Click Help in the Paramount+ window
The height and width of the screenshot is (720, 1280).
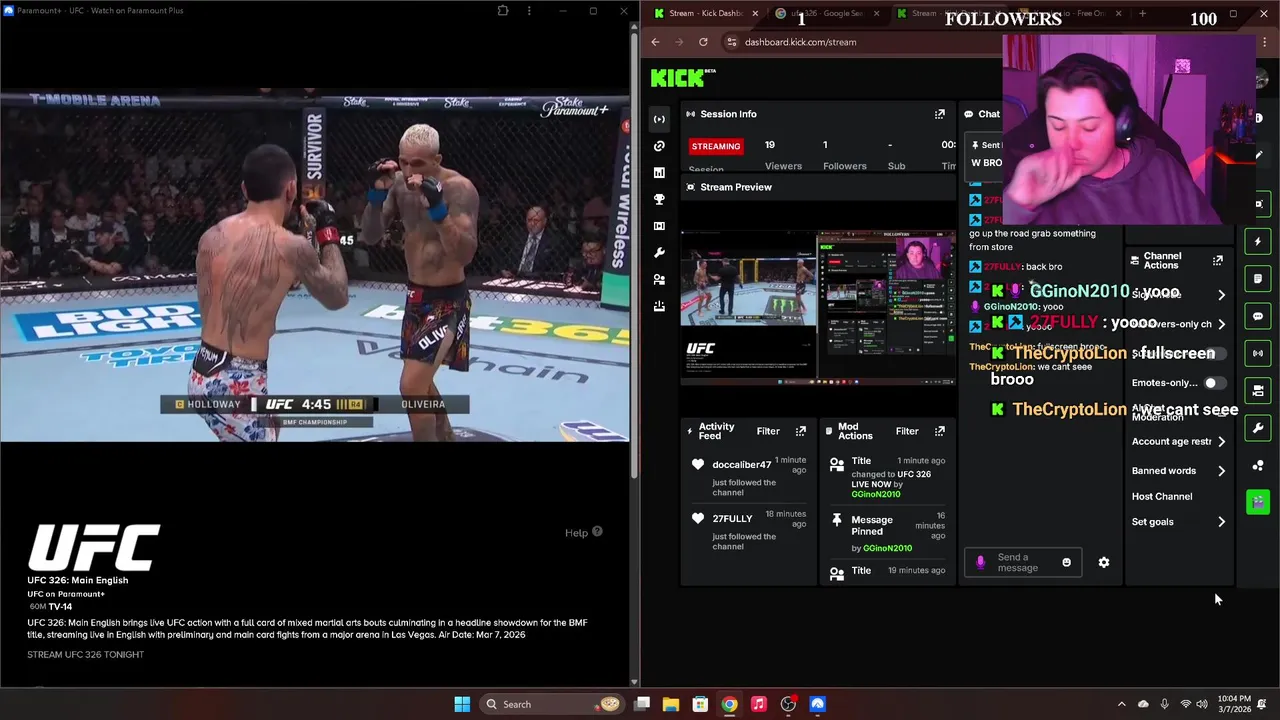pos(583,532)
